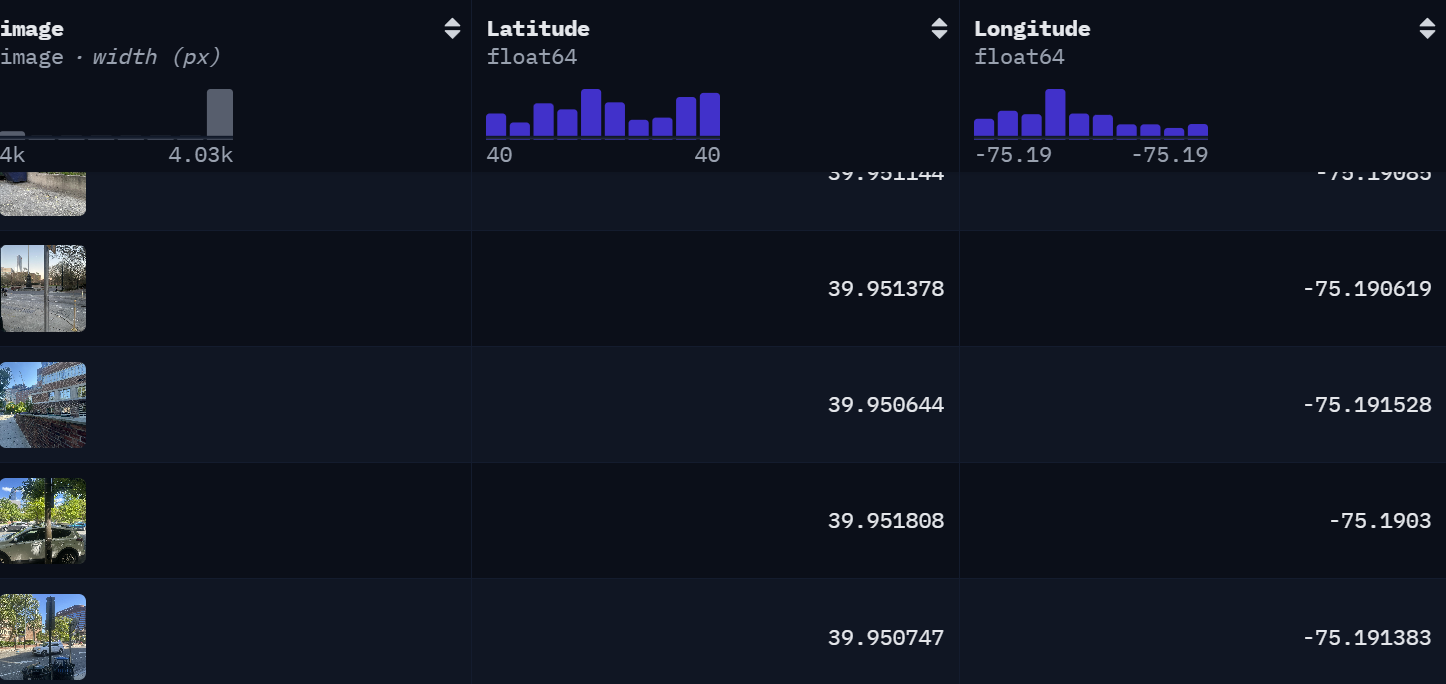Toggle sorting via the Longitude column arrows
The height and width of the screenshot is (684, 1446).
tap(1427, 29)
